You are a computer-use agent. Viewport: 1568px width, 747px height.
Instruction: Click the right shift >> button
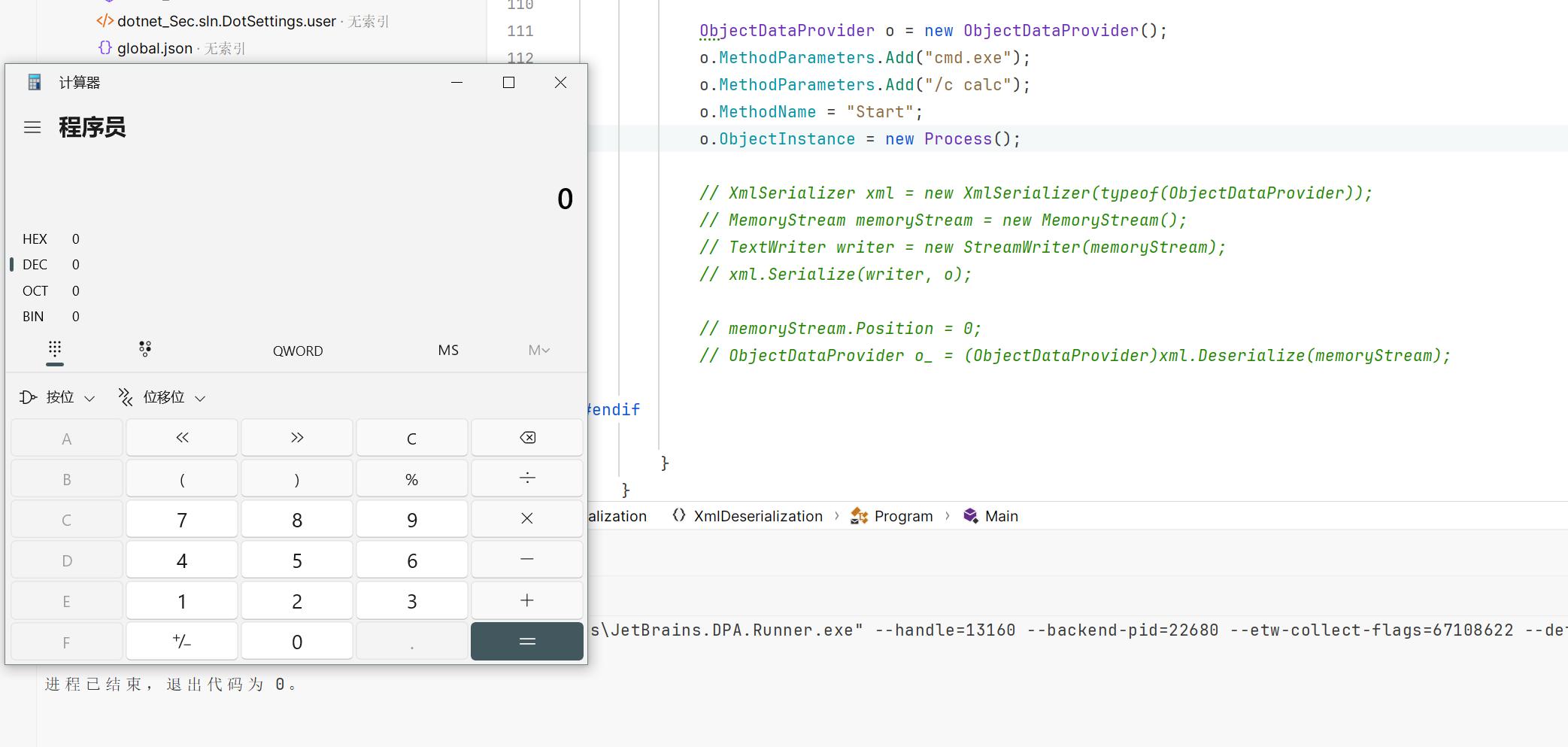[x=297, y=438]
